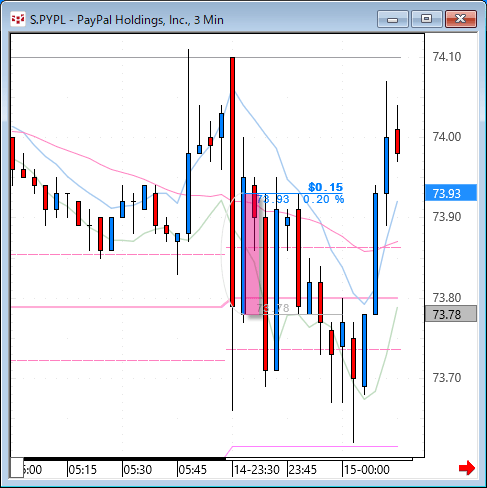This screenshot has height=488, width=487.
Task: Click the small box at time axis start
Action: point(17,468)
